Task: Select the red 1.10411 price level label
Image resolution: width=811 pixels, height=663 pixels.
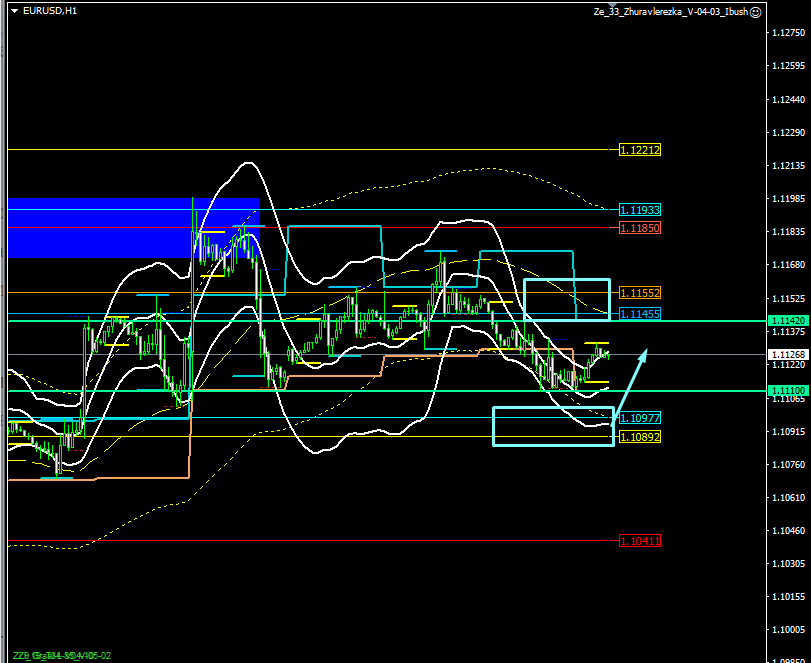Action: (640, 541)
